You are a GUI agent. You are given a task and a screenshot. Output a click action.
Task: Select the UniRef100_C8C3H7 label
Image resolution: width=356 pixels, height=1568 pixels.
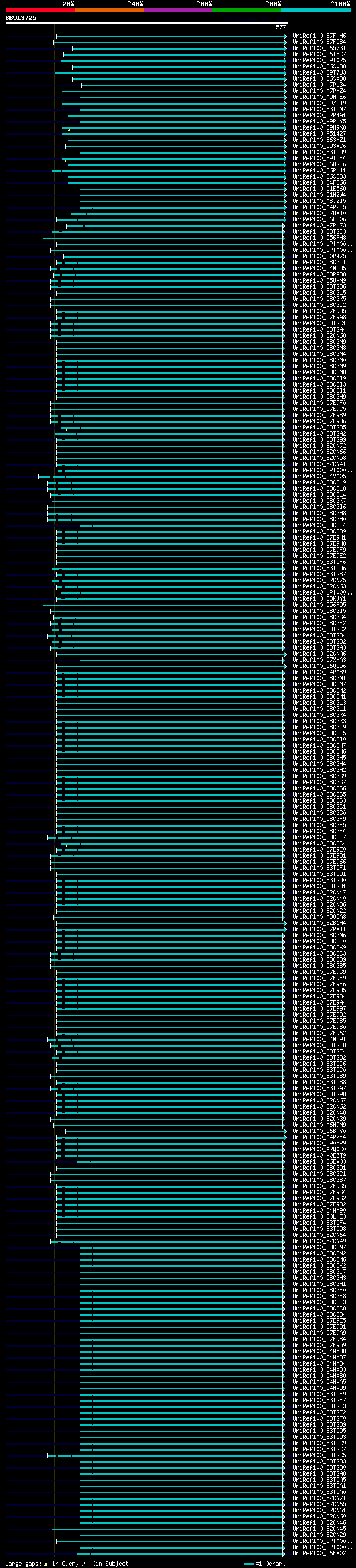click(x=319, y=746)
